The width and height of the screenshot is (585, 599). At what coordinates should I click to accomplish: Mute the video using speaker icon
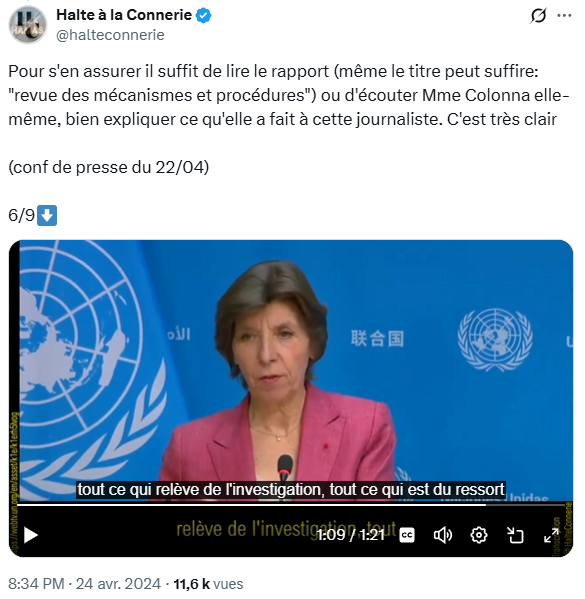[442, 535]
